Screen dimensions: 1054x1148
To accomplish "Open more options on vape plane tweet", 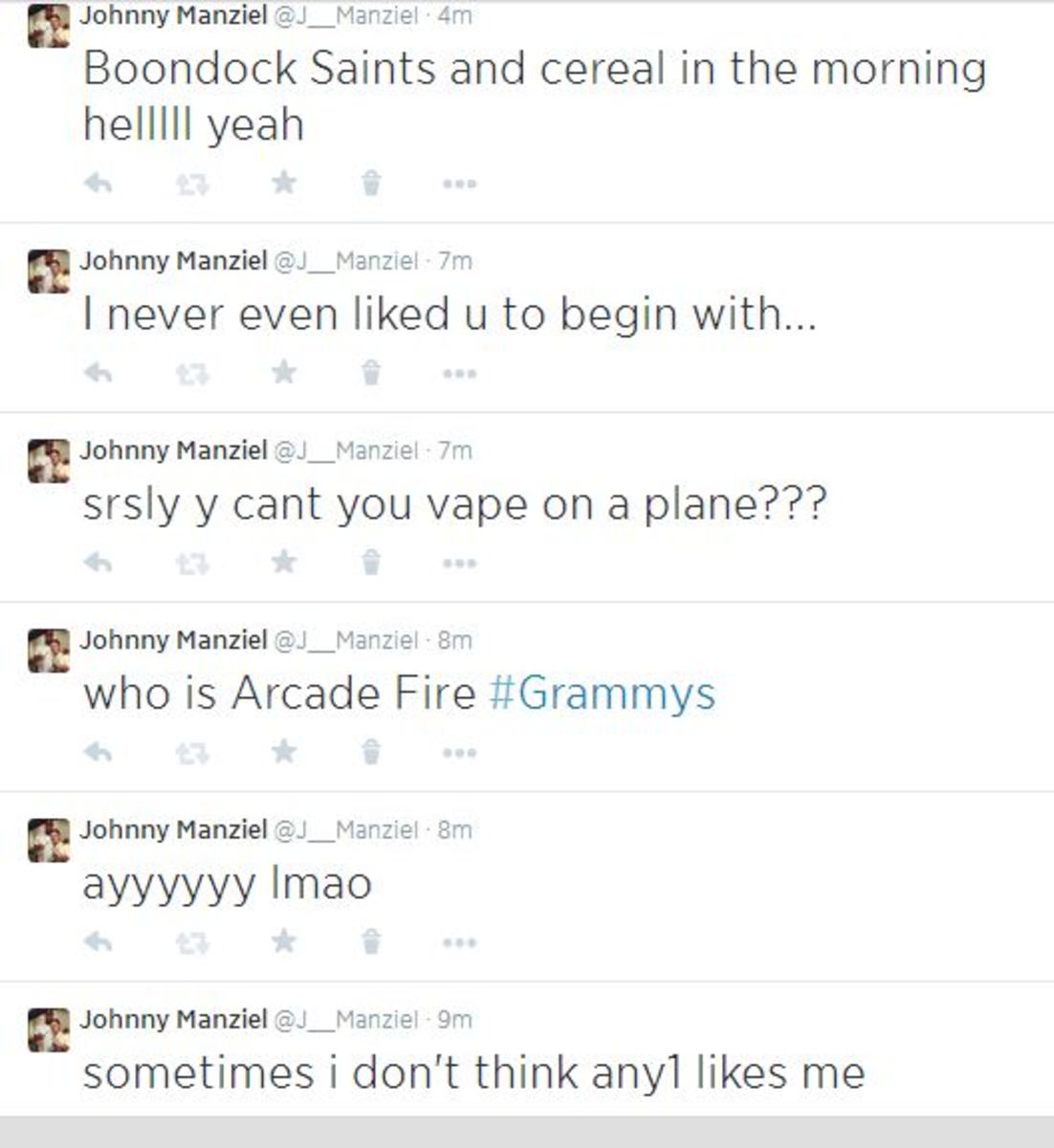I will coord(459,563).
